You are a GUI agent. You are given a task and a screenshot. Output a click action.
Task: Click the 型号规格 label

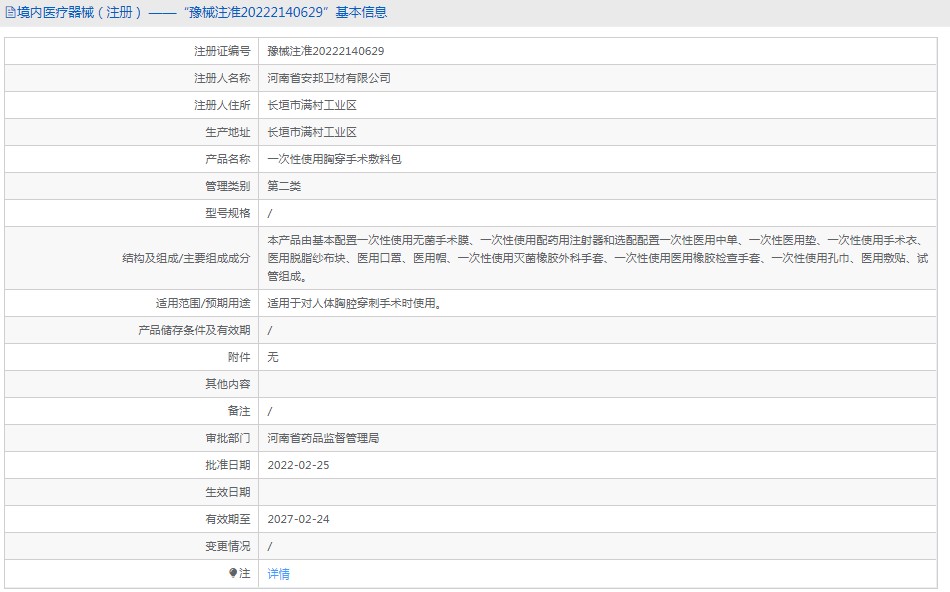tap(227, 213)
